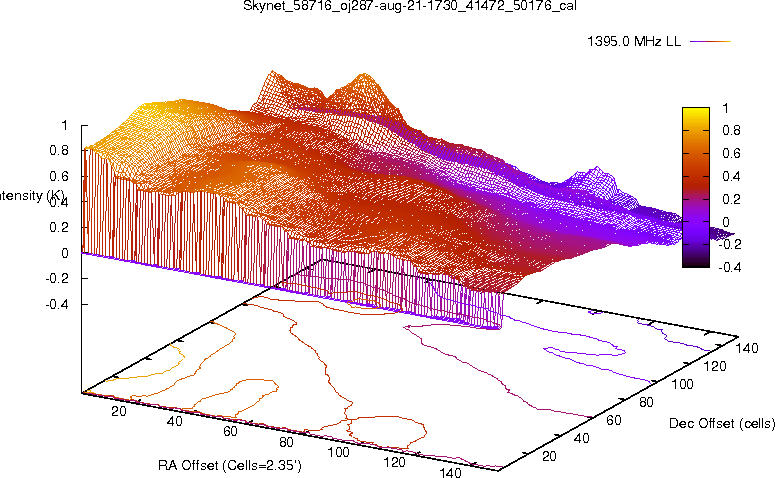This screenshot has width=775, height=478.
Task: Select the legend label 1395.0 MHz LL
Action: pyautogui.click(x=634, y=42)
